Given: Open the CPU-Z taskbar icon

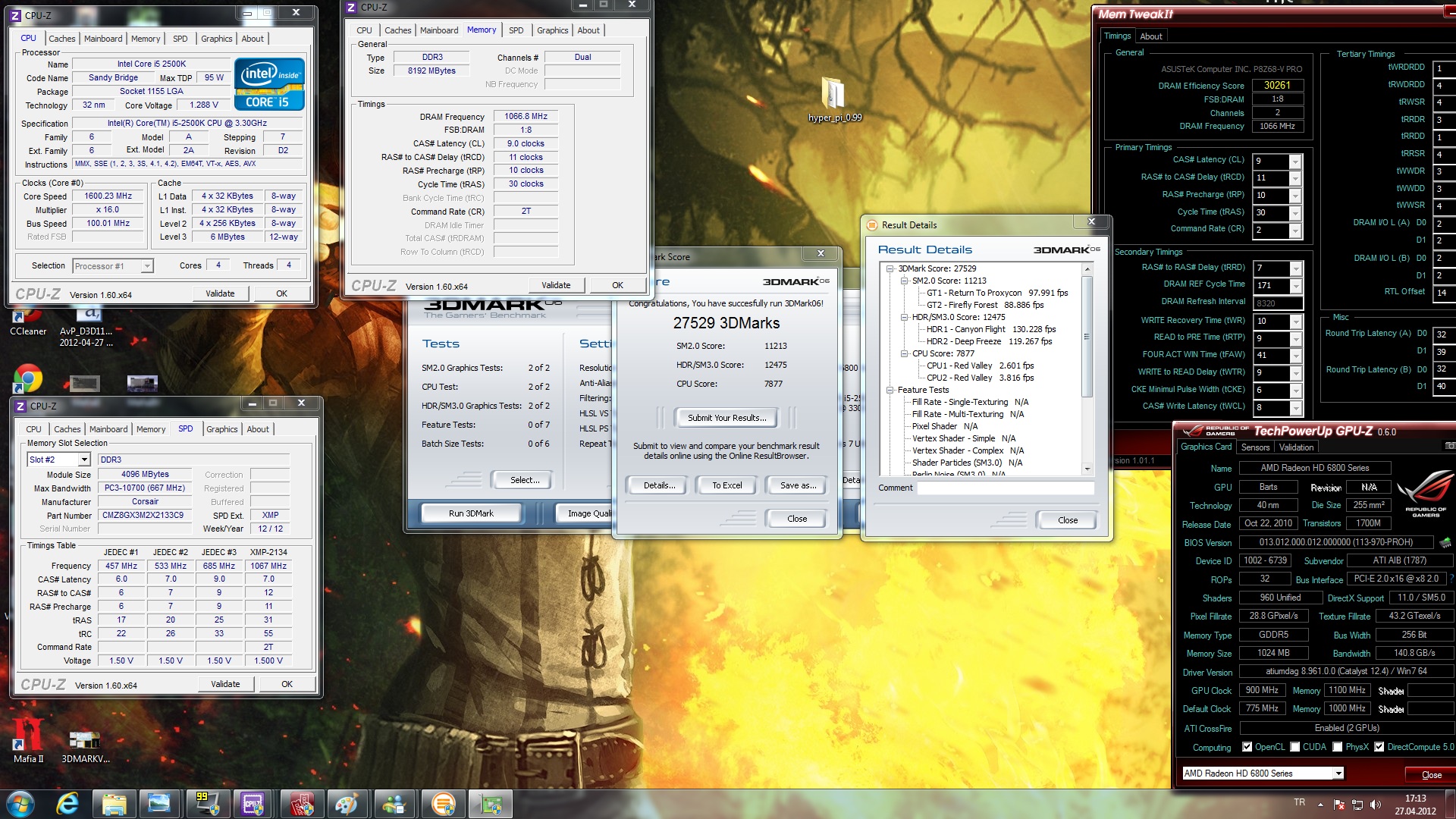Looking at the screenshot, I should pyautogui.click(x=253, y=804).
